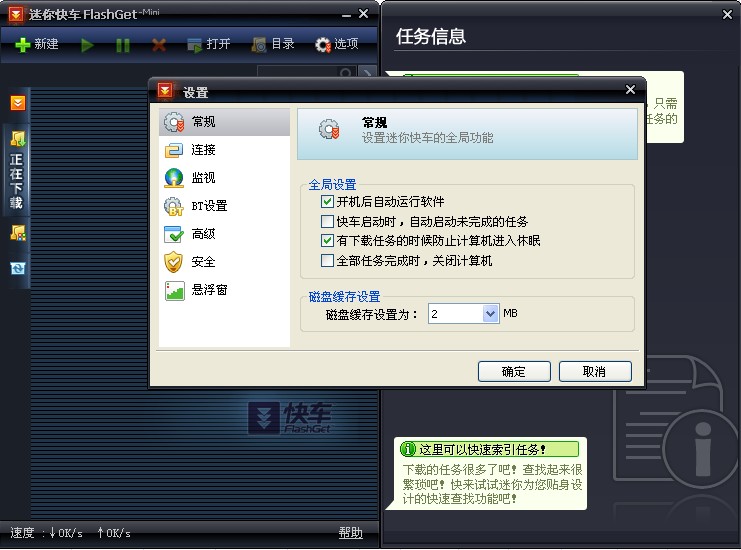Image resolution: width=741 pixels, height=550 pixels.
Task: Click 设置迷你快车的全局功能 description text
Action: point(427,138)
